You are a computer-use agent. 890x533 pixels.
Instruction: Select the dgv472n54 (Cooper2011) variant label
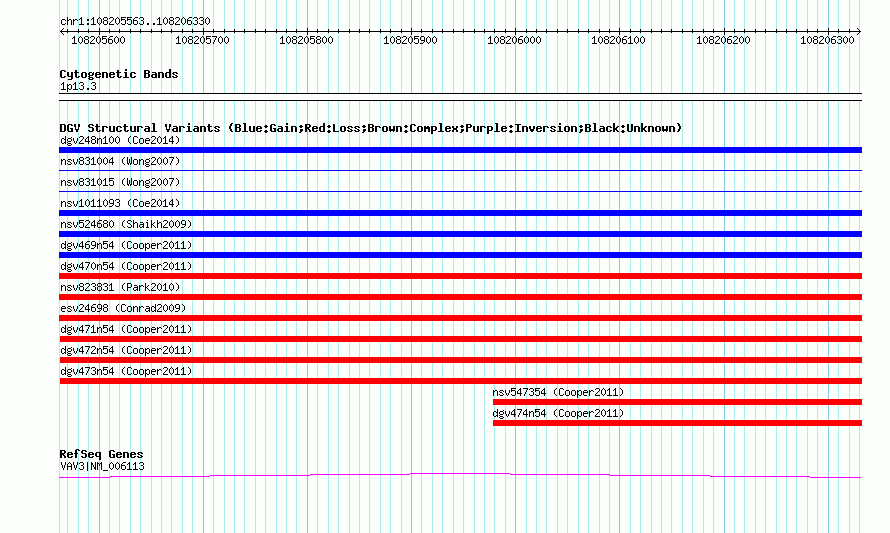click(126, 350)
